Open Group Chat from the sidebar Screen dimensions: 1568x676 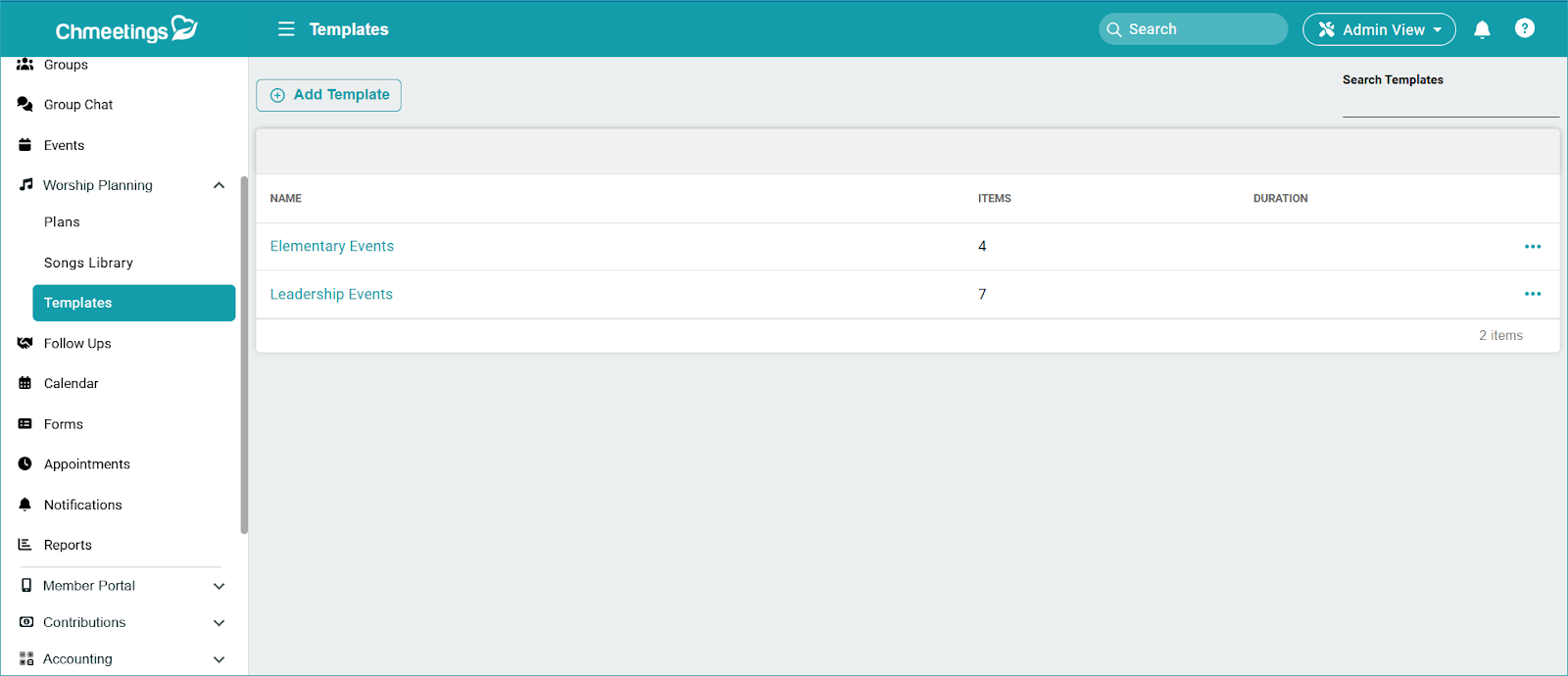click(x=78, y=105)
